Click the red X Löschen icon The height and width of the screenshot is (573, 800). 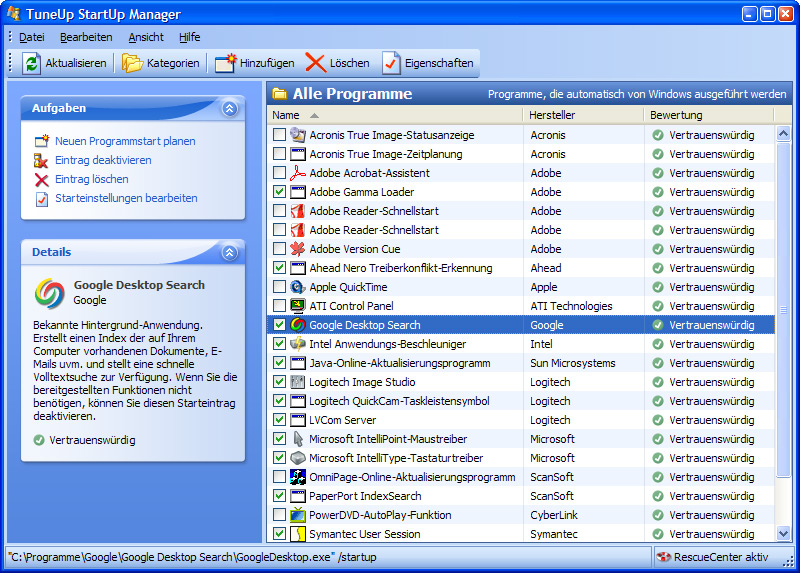pos(316,63)
